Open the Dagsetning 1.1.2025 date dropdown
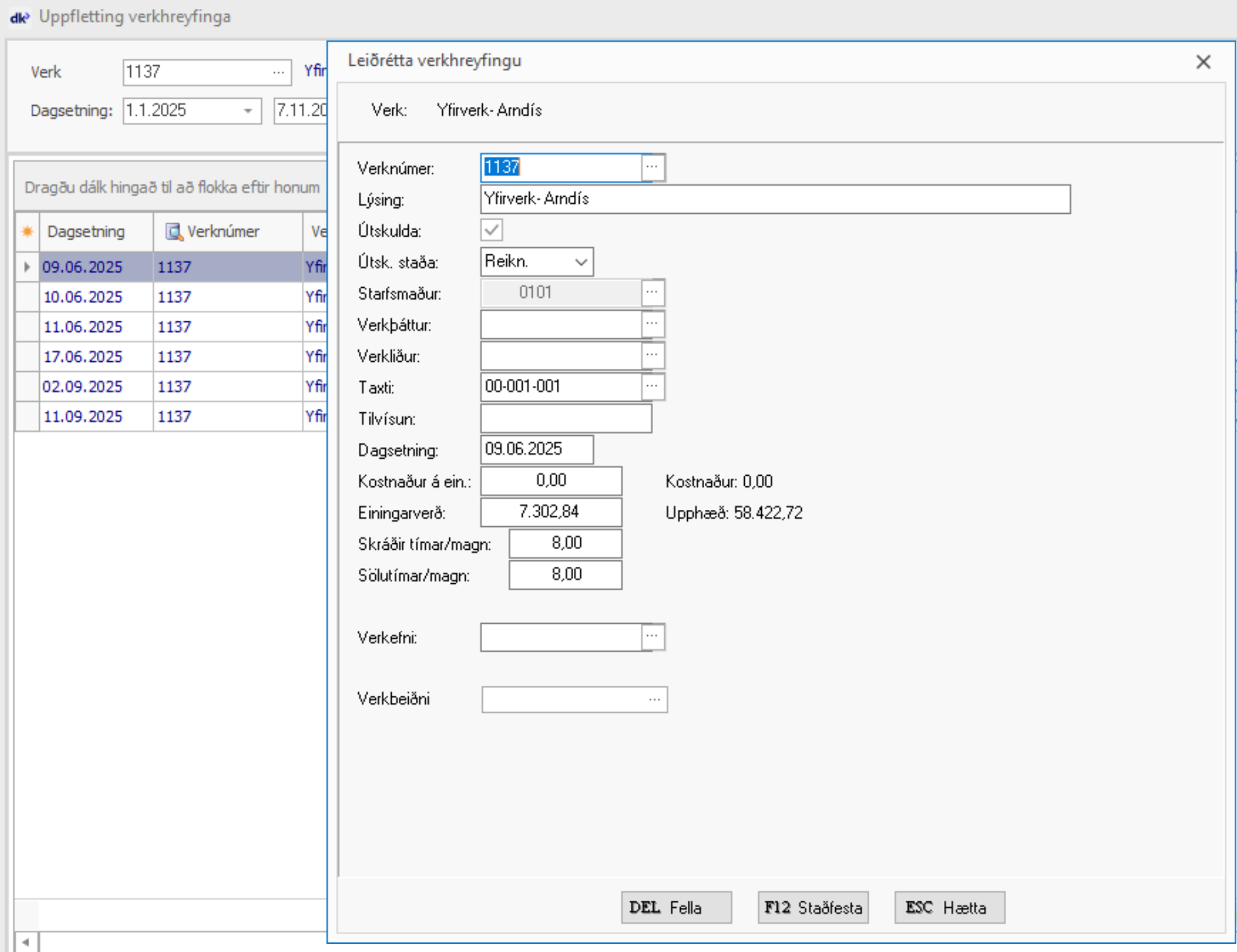The width and height of the screenshot is (1237, 952). click(248, 111)
